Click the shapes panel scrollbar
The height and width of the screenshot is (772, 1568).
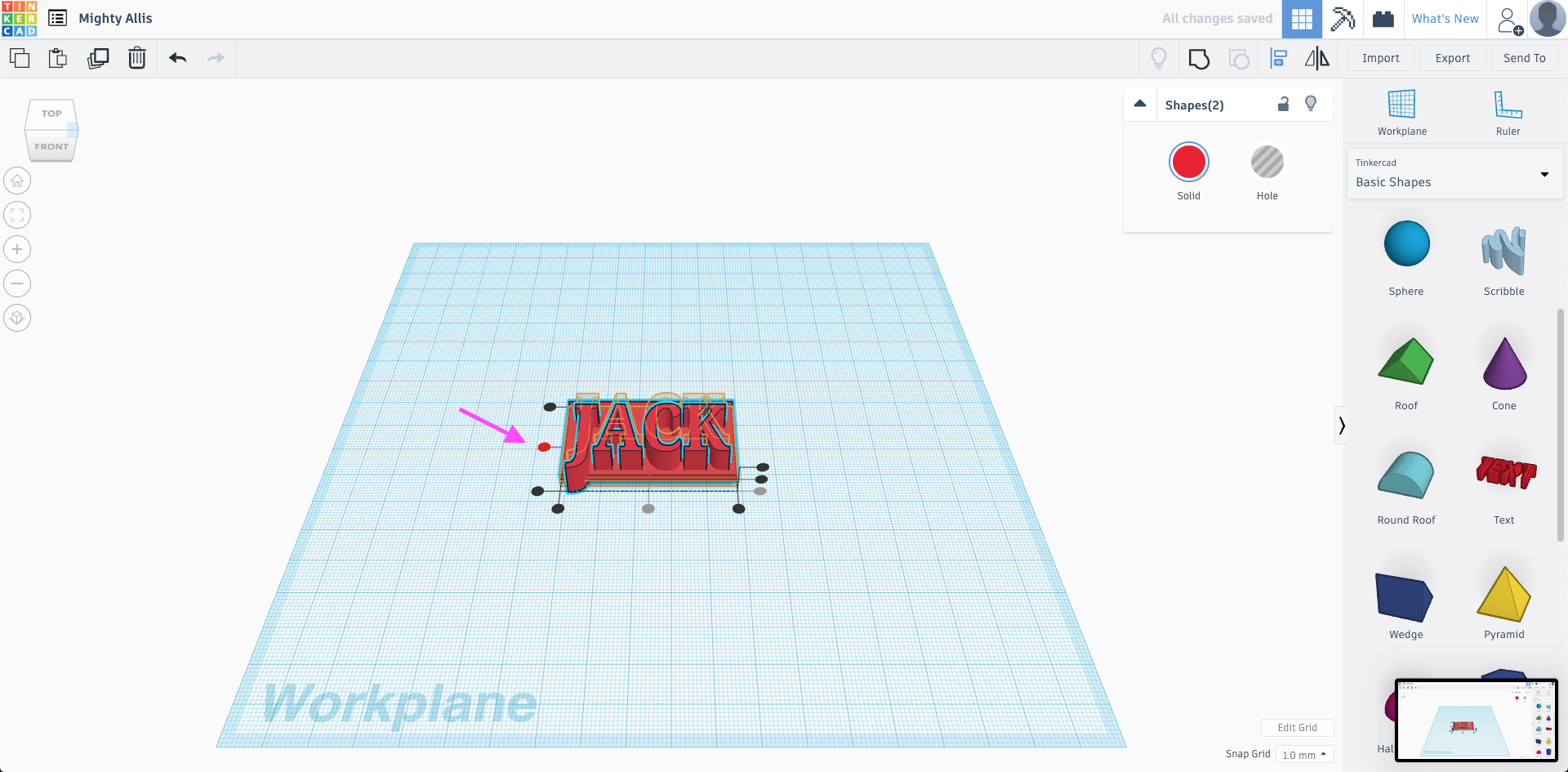click(1560, 425)
